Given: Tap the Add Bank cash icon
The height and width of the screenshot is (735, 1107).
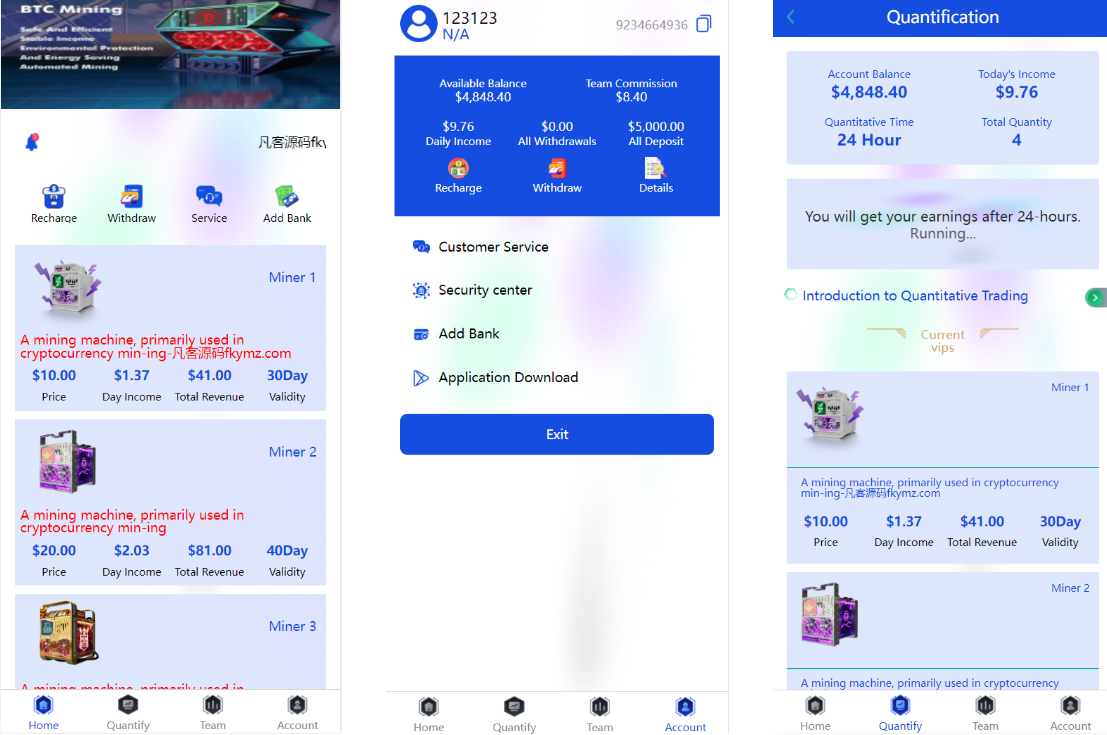Looking at the screenshot, I should tap(287, 196).
